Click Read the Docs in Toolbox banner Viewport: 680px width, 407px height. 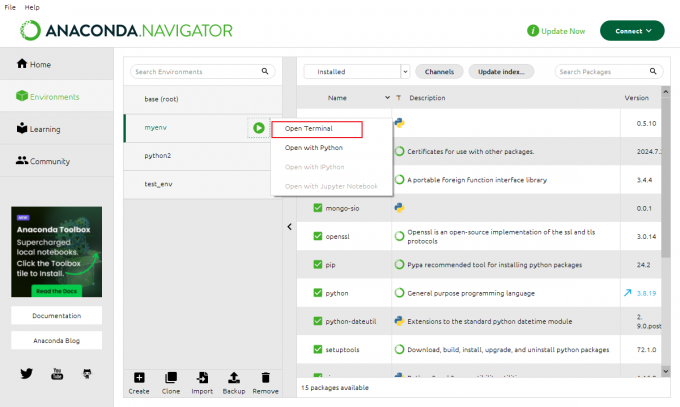pyautogui.click(x=56, y=291)
